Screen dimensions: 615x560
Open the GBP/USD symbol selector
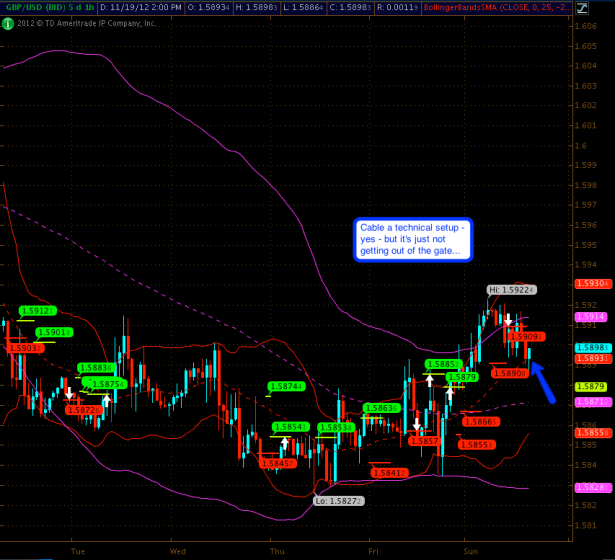click(32, 8)
